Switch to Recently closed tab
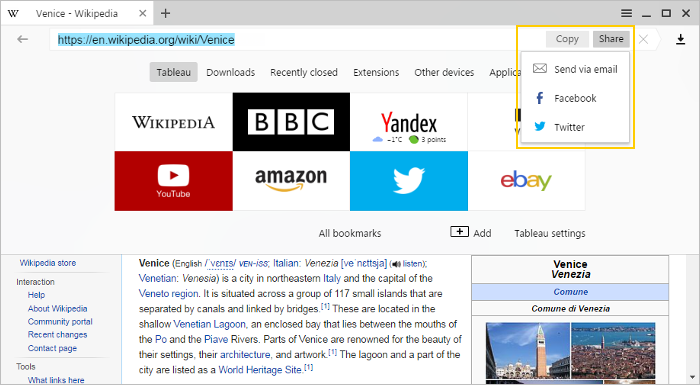700x385 pixels. [304, 72]
